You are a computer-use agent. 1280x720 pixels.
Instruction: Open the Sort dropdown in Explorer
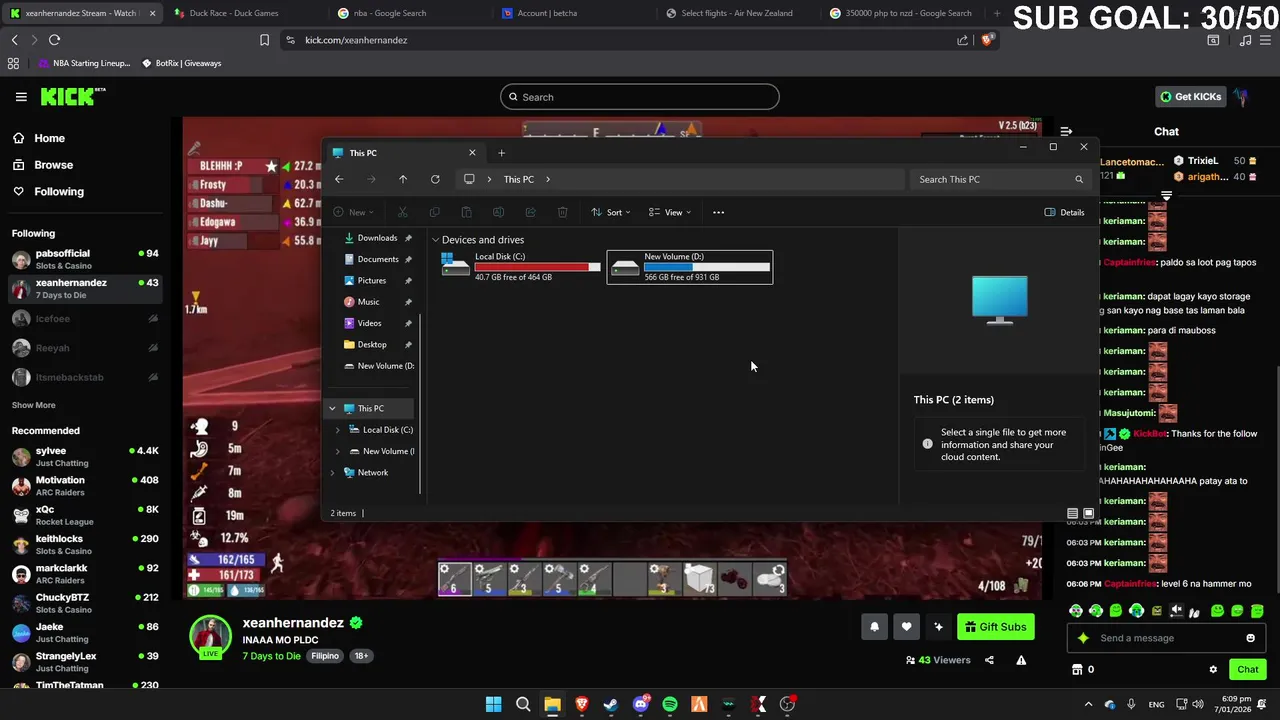610,212
